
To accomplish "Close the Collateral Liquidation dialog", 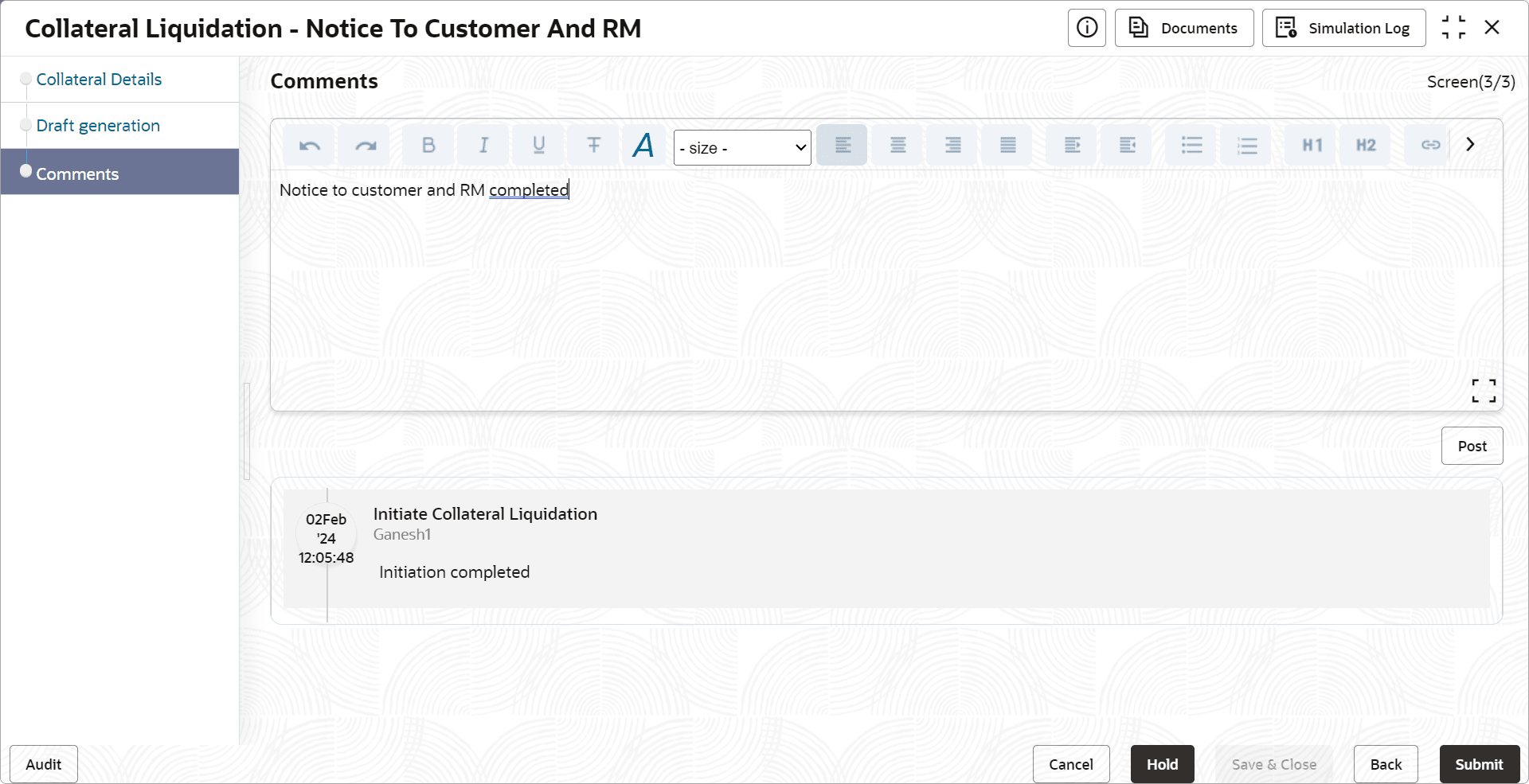I will 1492,28.
